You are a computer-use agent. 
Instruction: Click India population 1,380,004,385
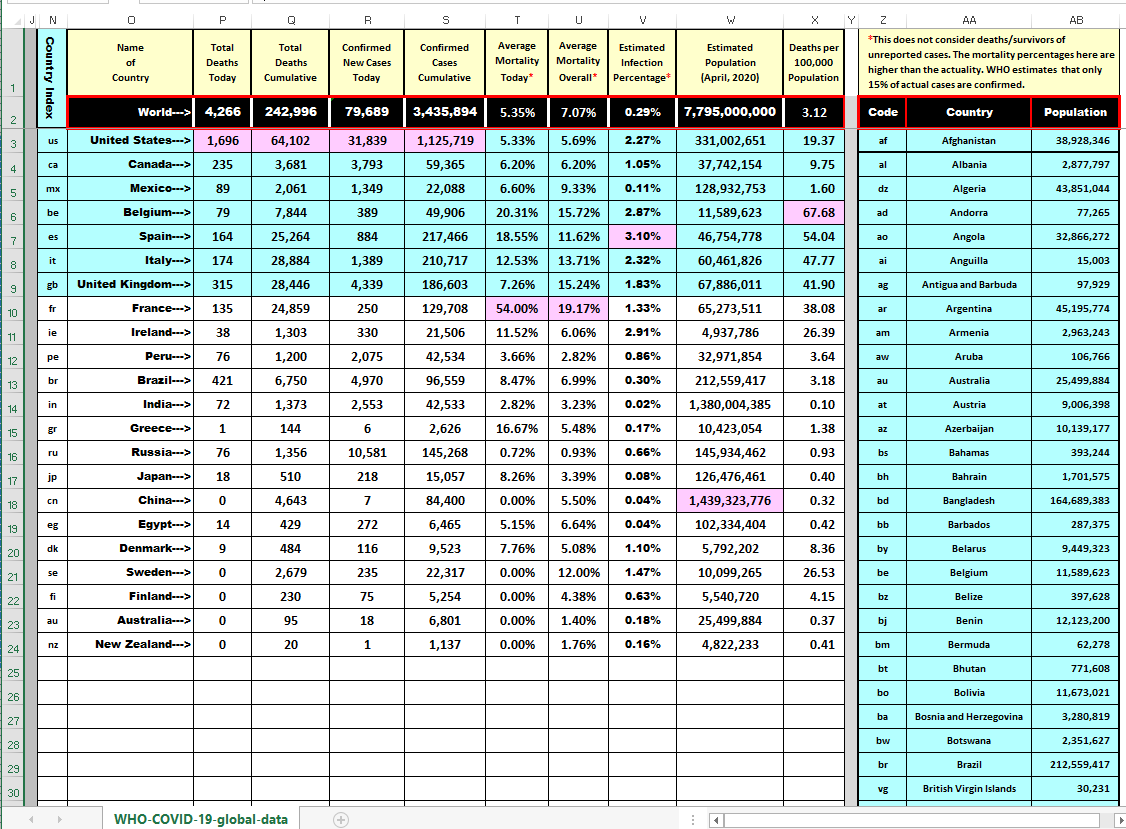click(x=730, y=404)
